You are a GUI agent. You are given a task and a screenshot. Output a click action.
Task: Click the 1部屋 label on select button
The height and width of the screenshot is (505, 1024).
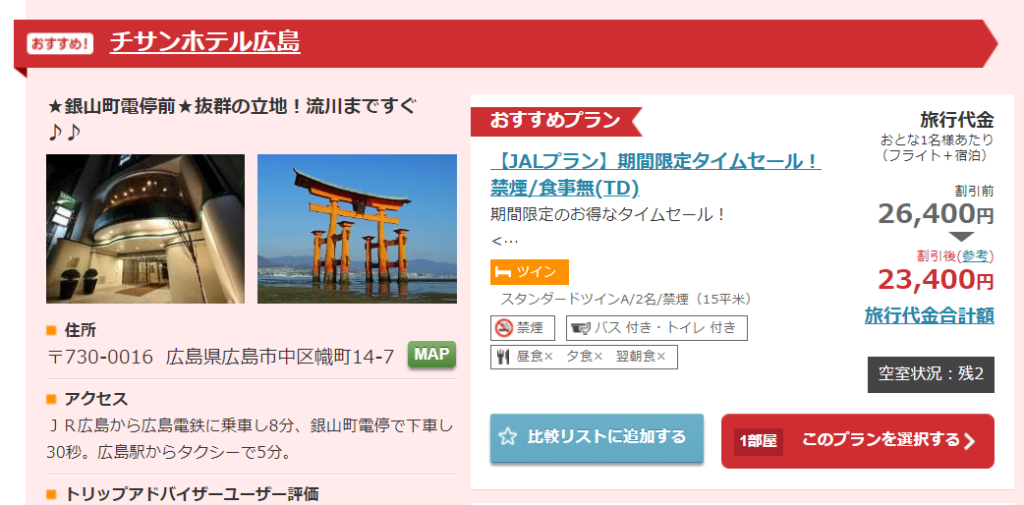(x=758, y=442)
